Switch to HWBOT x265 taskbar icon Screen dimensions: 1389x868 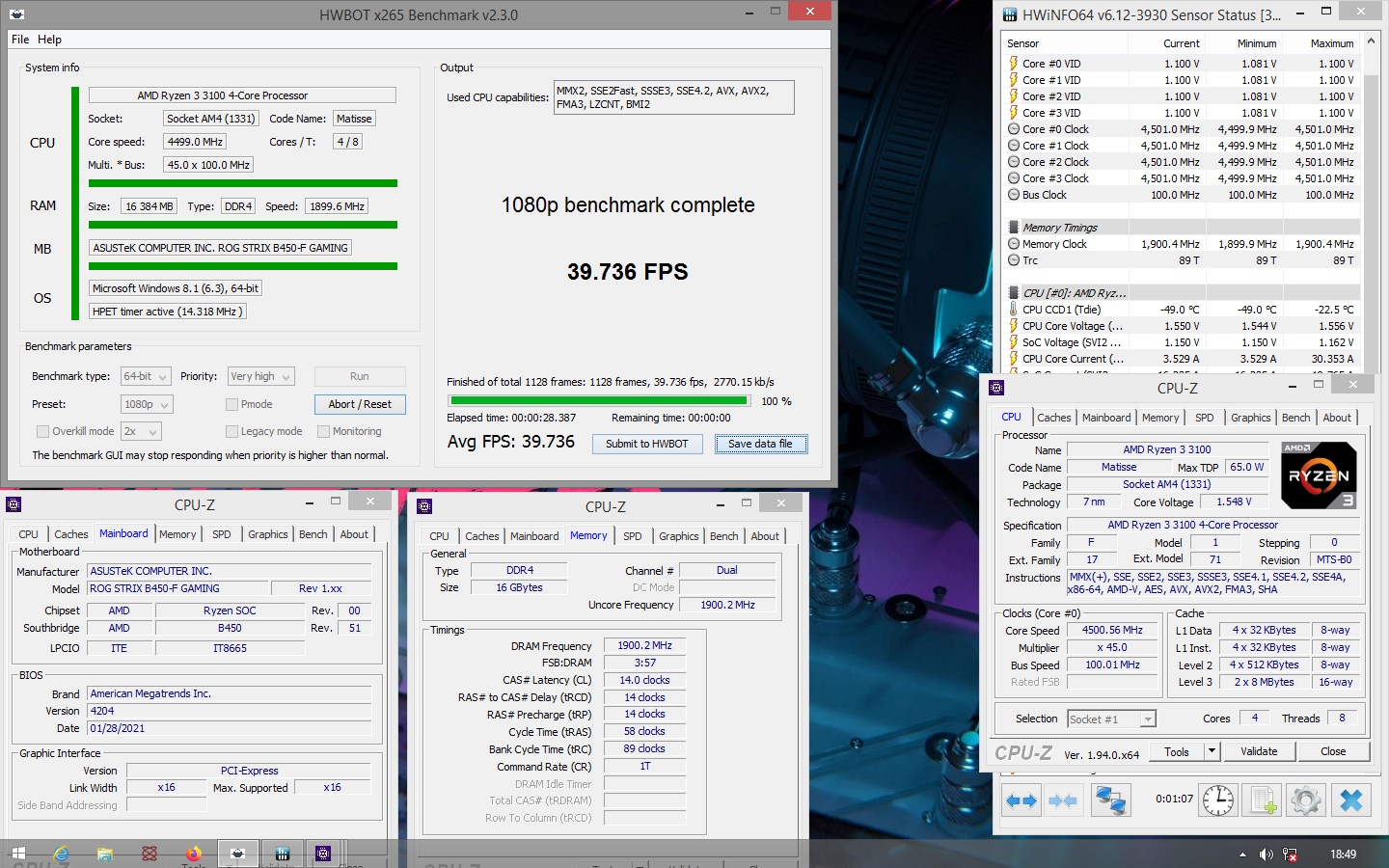(237, 854)
